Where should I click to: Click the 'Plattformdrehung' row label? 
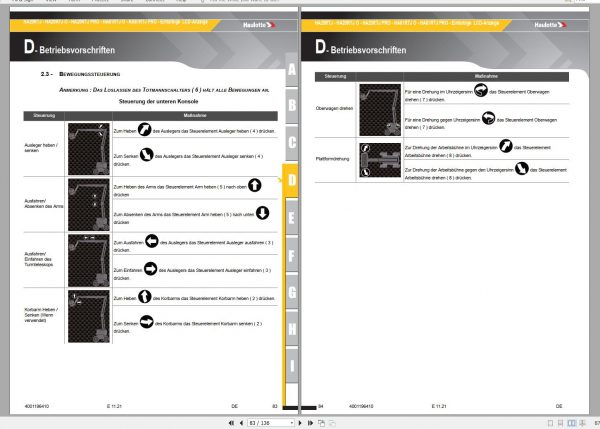pos(333,159)
